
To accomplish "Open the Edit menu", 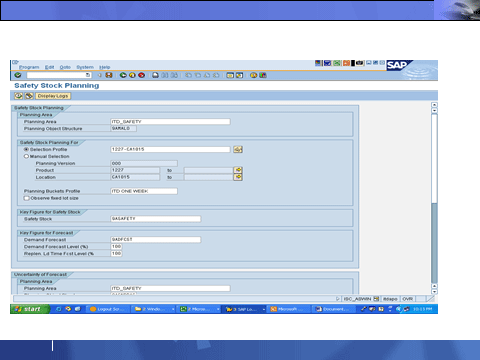I will 49,67.
